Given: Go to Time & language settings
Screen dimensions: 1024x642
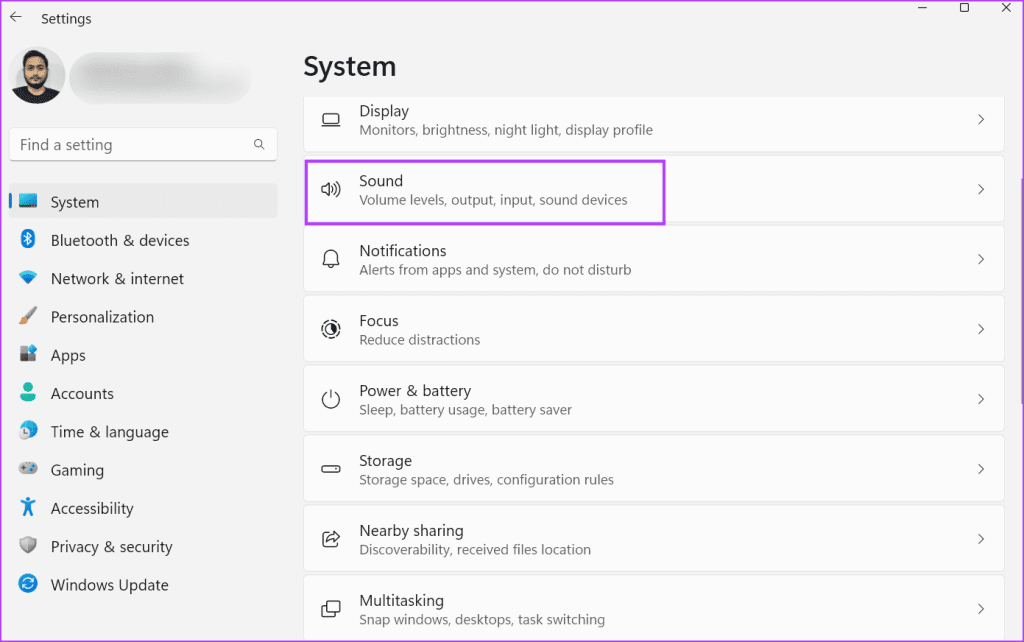Looking at the screenshot, I should [x=109, y=432].
